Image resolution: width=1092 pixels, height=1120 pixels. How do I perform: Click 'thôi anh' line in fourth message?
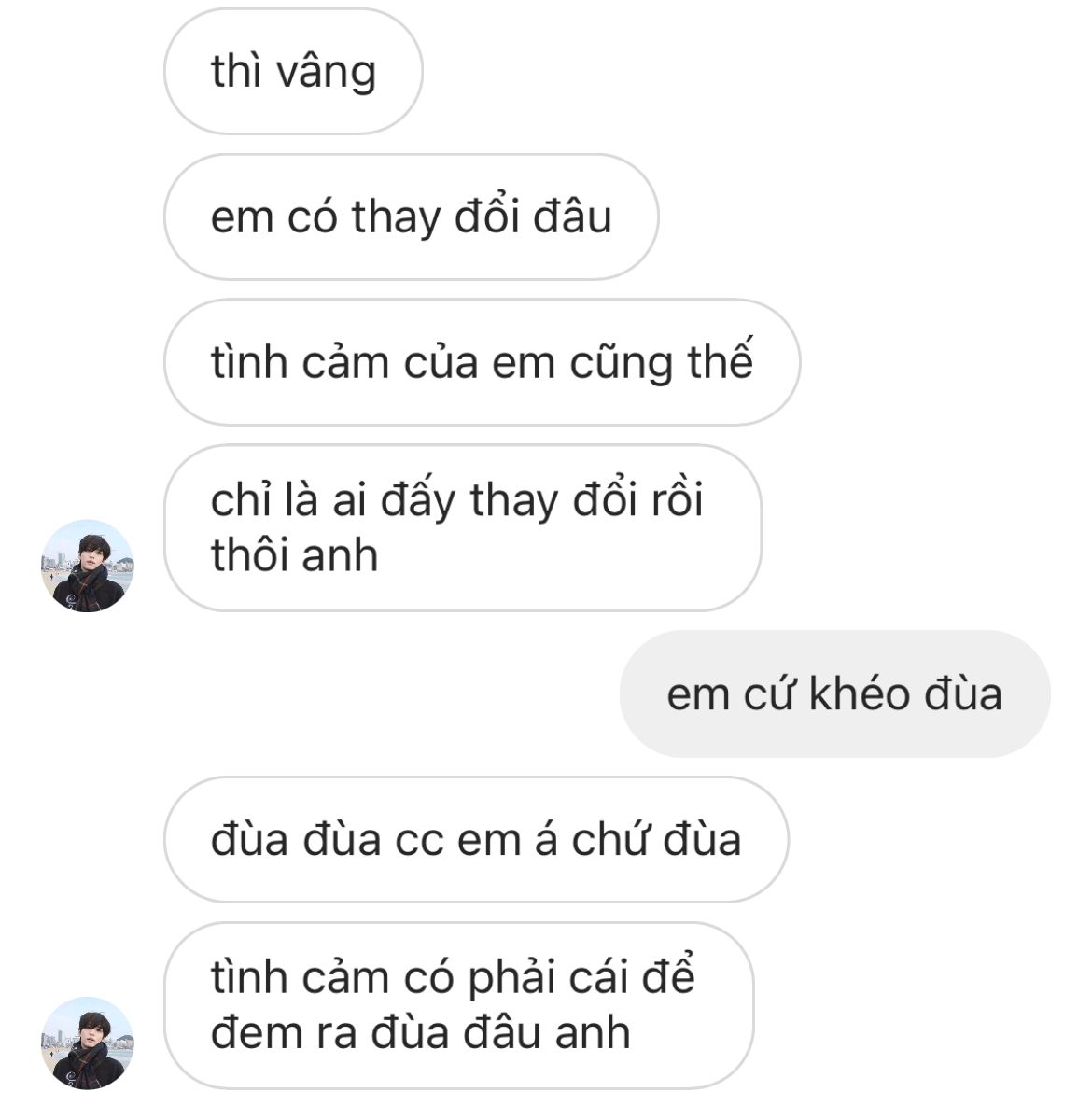294,555
